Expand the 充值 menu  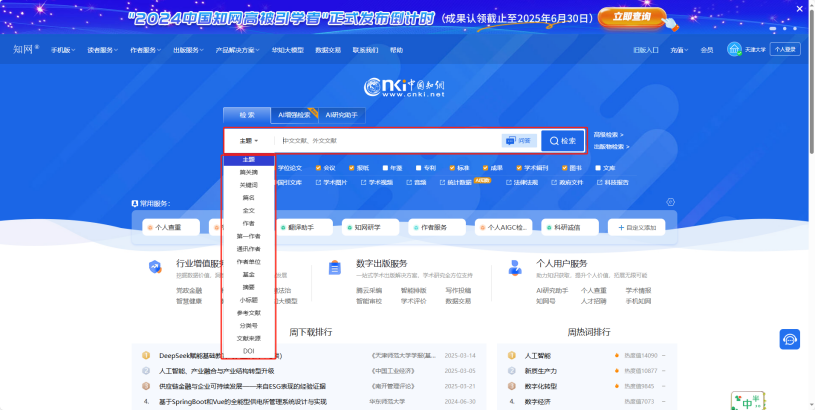[679, 50]
